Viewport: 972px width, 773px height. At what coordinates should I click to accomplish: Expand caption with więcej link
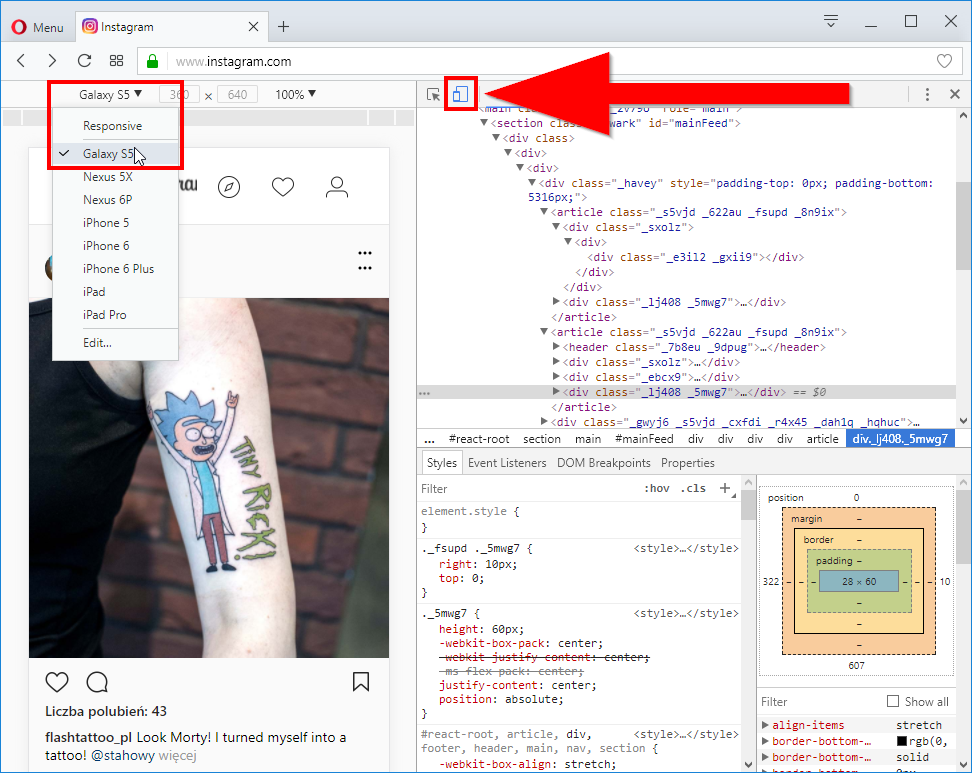[177, 756]
